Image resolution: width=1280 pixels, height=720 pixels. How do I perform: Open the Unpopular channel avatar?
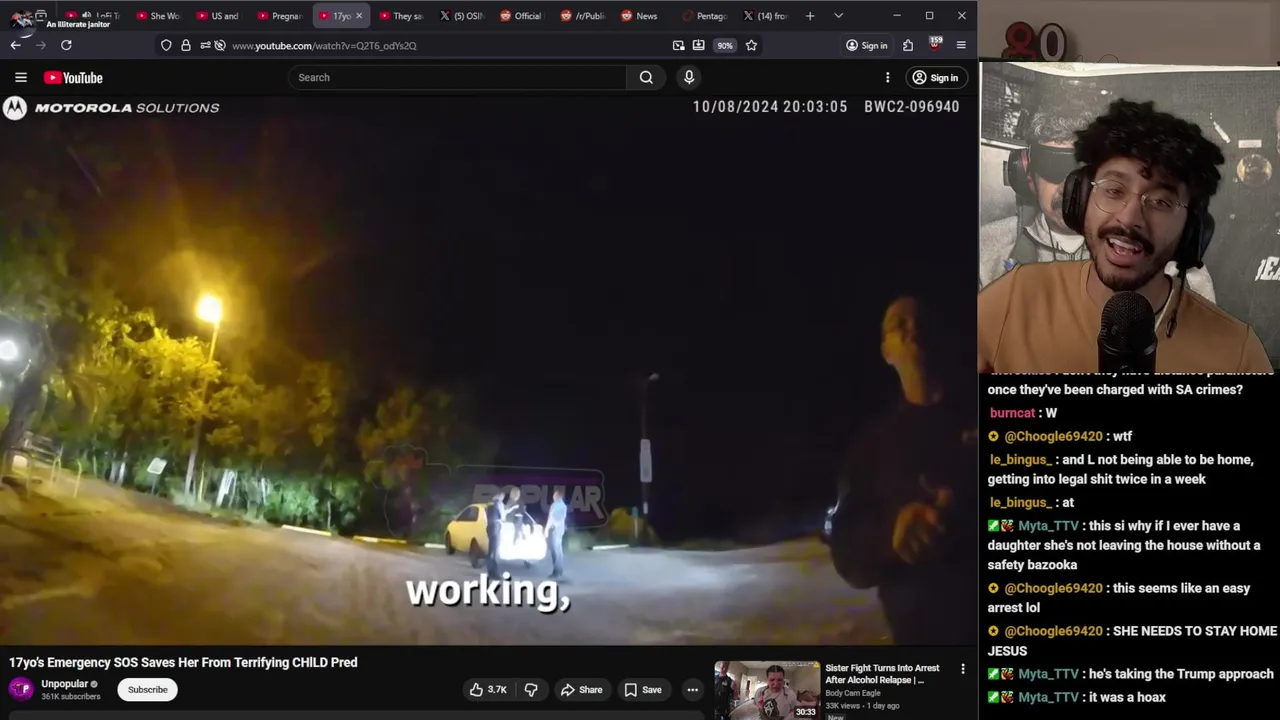click(20, 689)
